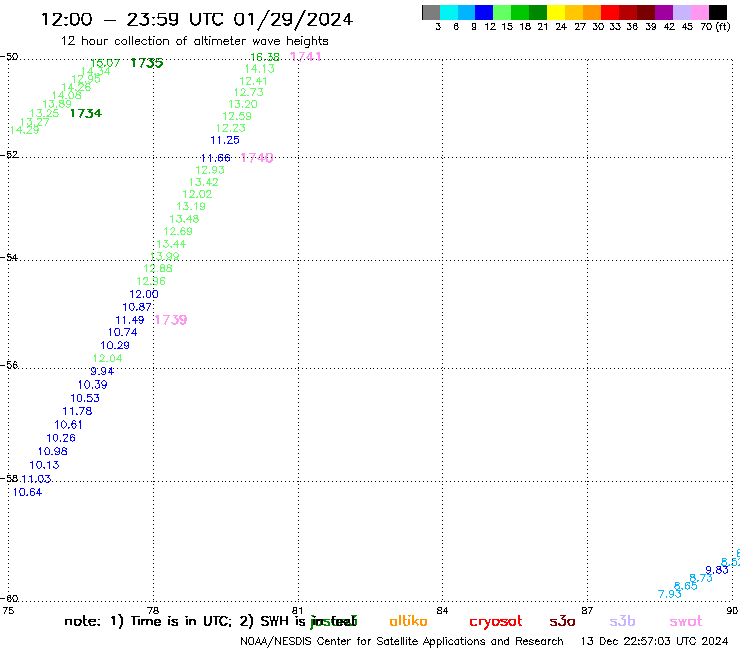The width and height of the screenshot is (740, 650).
Task: Click the 'swot' satellite label
Action: tap(686, 621)
